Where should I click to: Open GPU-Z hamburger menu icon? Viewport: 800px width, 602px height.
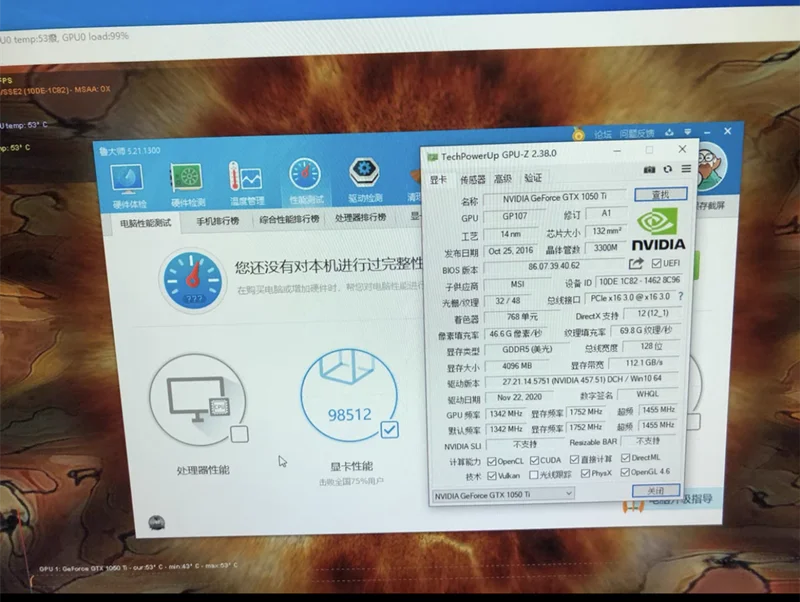(x=686, y=168)
